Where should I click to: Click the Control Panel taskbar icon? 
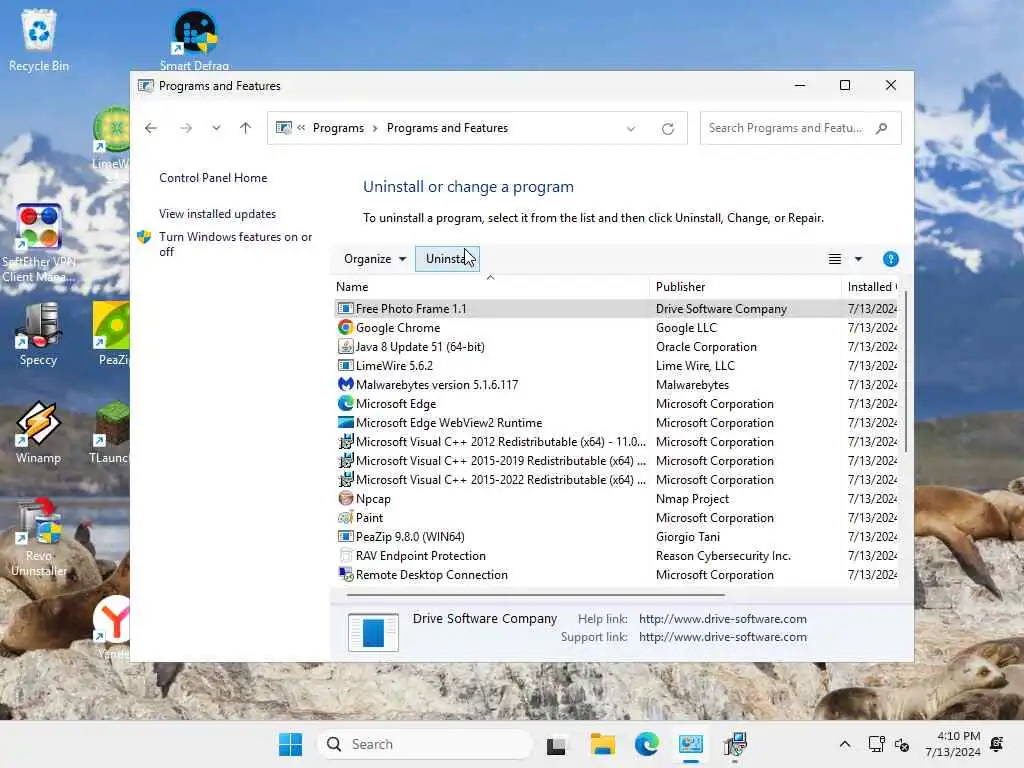click(691, 744)
